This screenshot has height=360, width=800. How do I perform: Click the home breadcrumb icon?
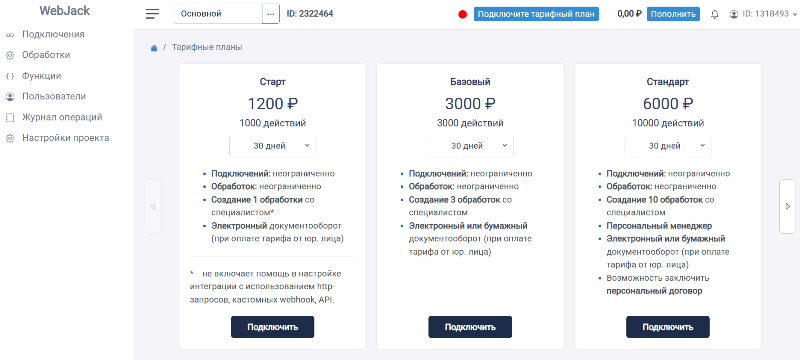154,47
